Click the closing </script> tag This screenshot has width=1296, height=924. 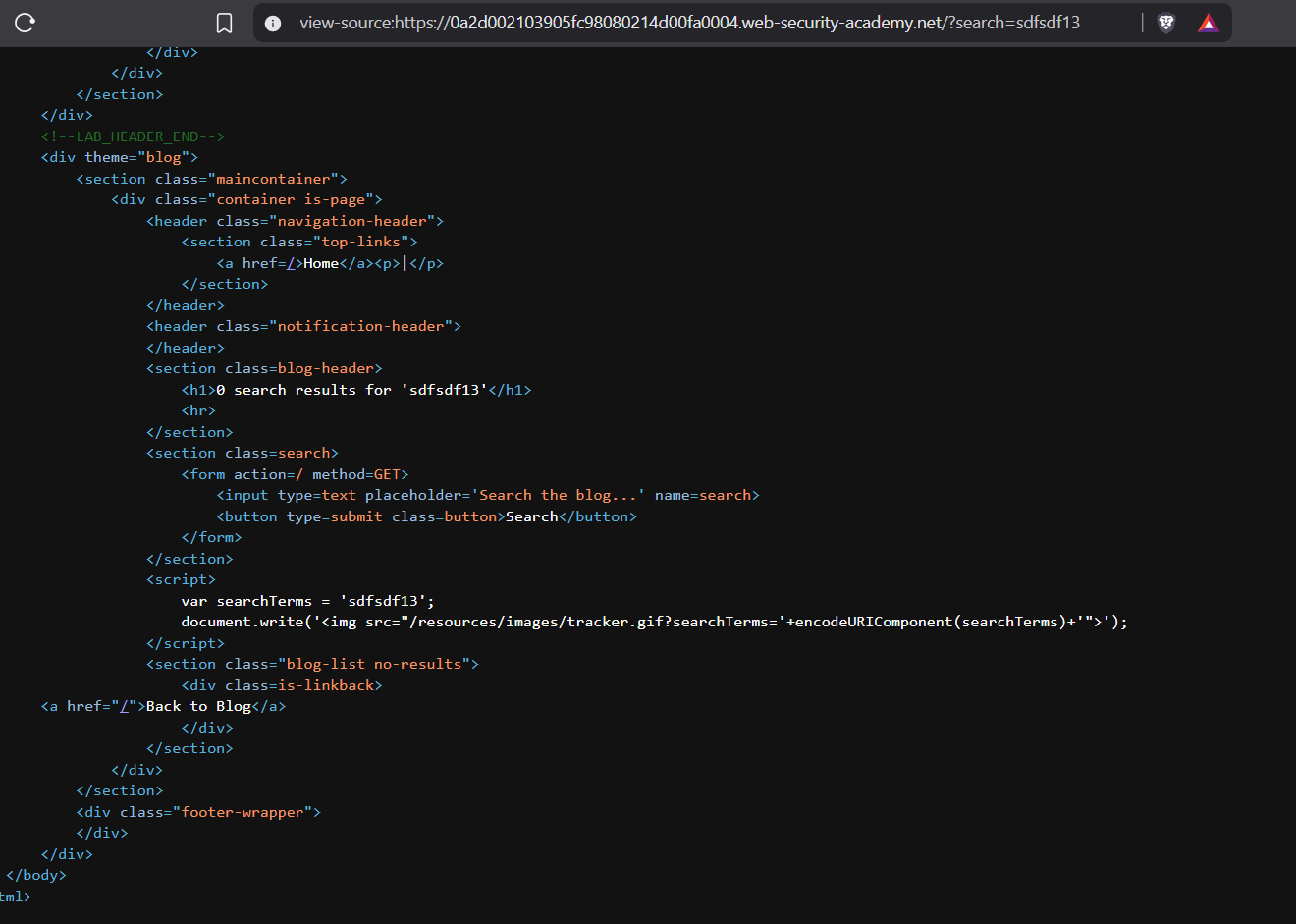[186, 643]
